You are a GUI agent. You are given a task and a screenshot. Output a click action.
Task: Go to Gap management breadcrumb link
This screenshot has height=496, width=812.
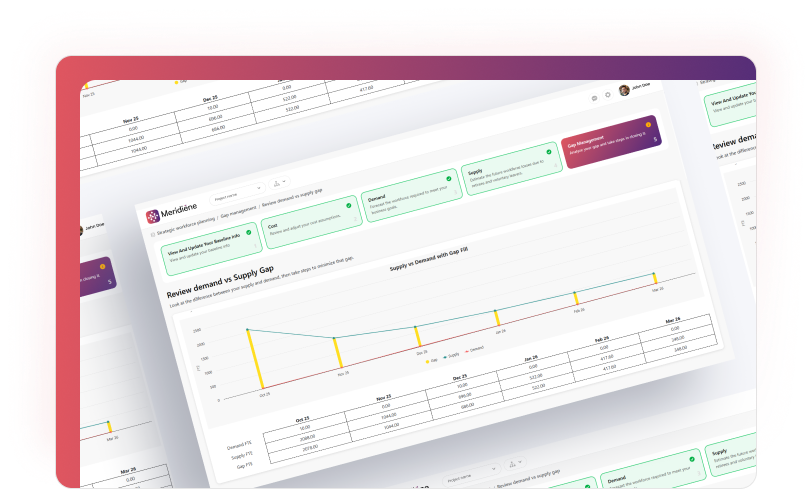[238, 212]
